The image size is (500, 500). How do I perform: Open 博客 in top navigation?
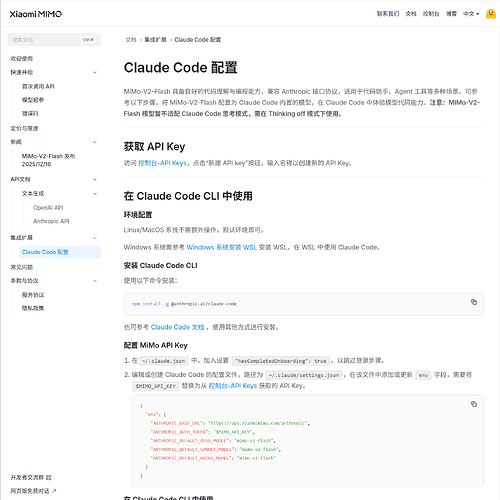tap(451, 14)
